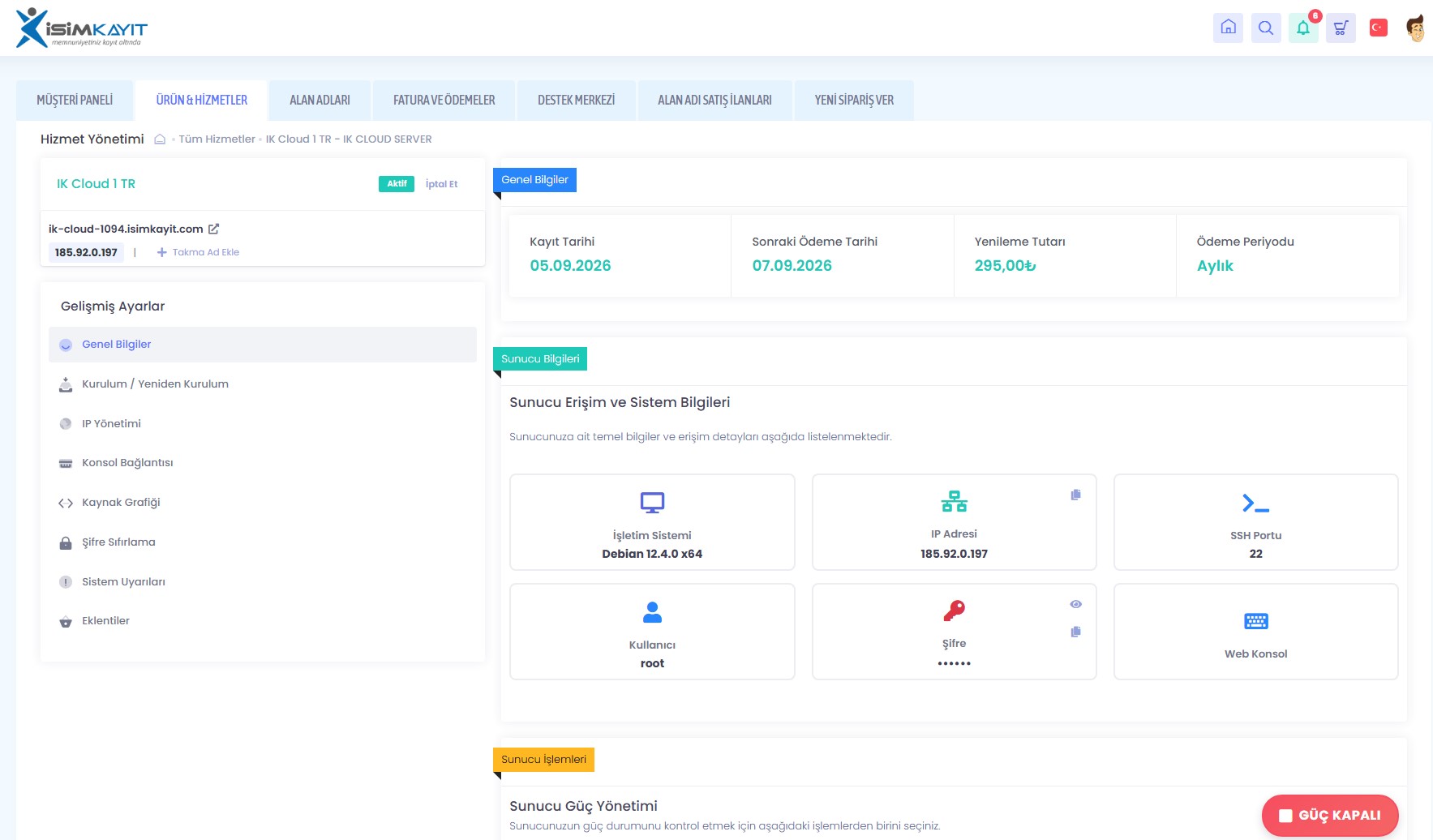Open the user avatar profile menu
The height and width of the screenshot is (840, 1433).
(x=1415, y=28)
